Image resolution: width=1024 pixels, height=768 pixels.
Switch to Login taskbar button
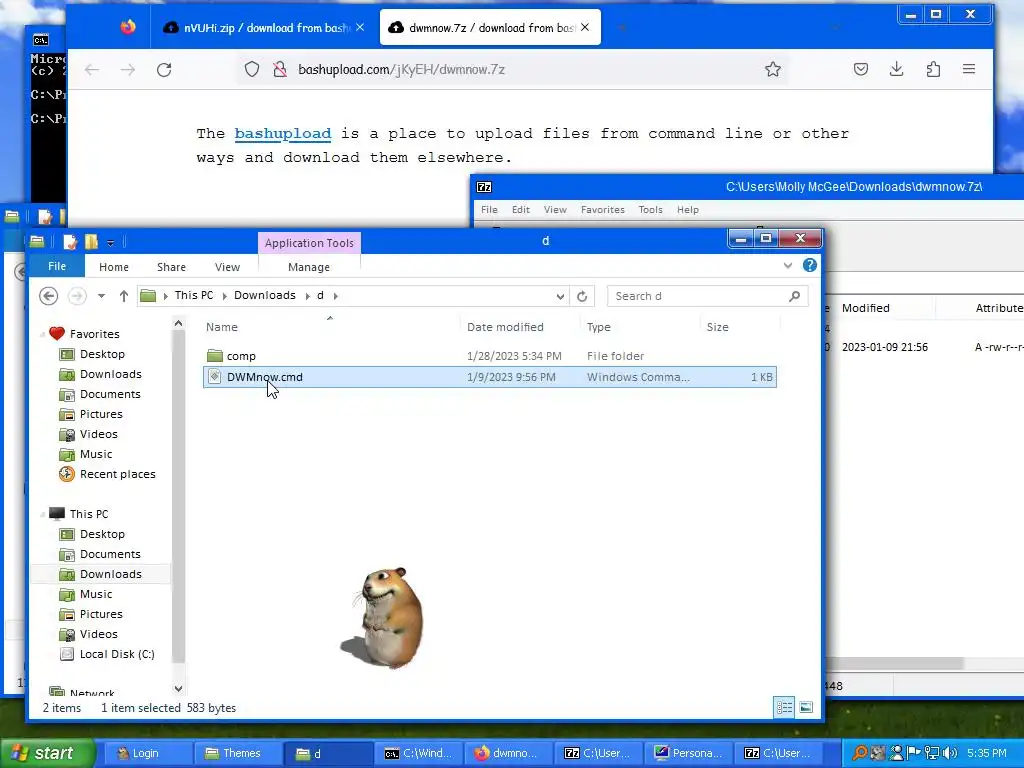[x=147, y=753]
